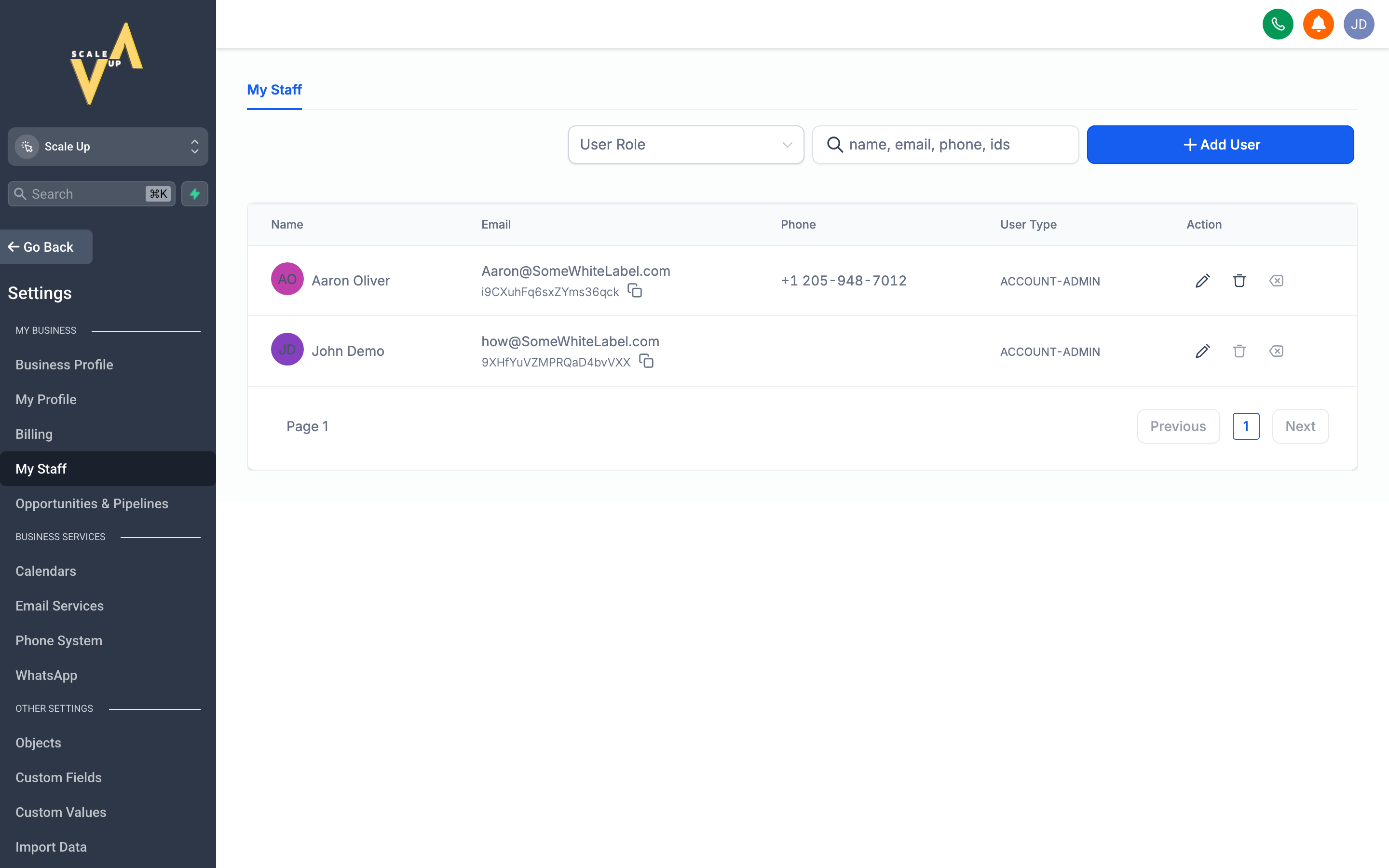Viewport: 1389px width, 868px height.
Task: Expand the User Role dropdown
Action: (686, 145)
